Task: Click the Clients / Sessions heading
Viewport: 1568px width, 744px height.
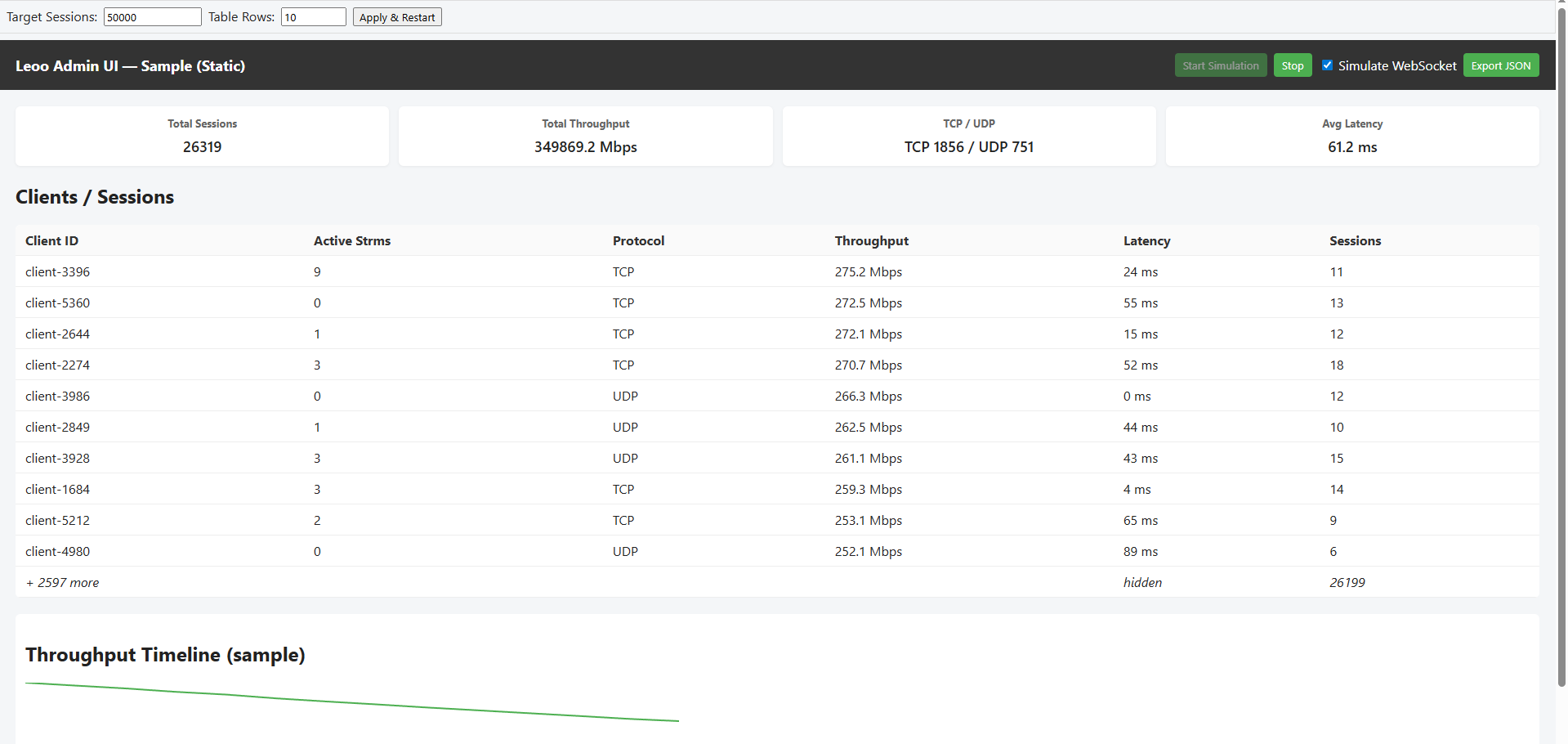Action: coord(95,197)
